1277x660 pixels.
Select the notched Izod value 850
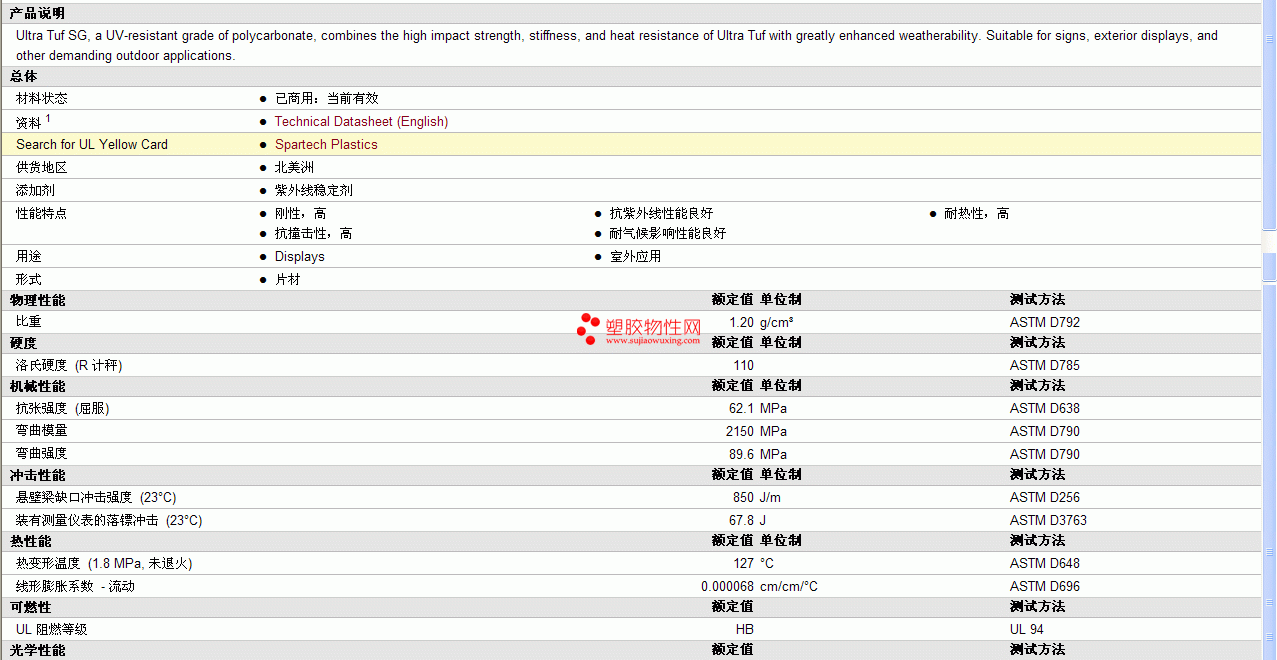(x=744, y=497)
